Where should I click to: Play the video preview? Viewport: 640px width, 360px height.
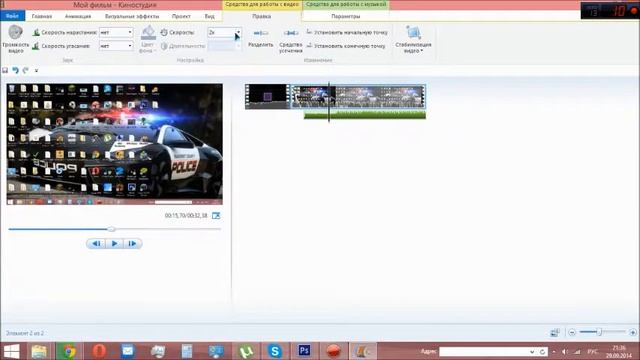point(114,244)
